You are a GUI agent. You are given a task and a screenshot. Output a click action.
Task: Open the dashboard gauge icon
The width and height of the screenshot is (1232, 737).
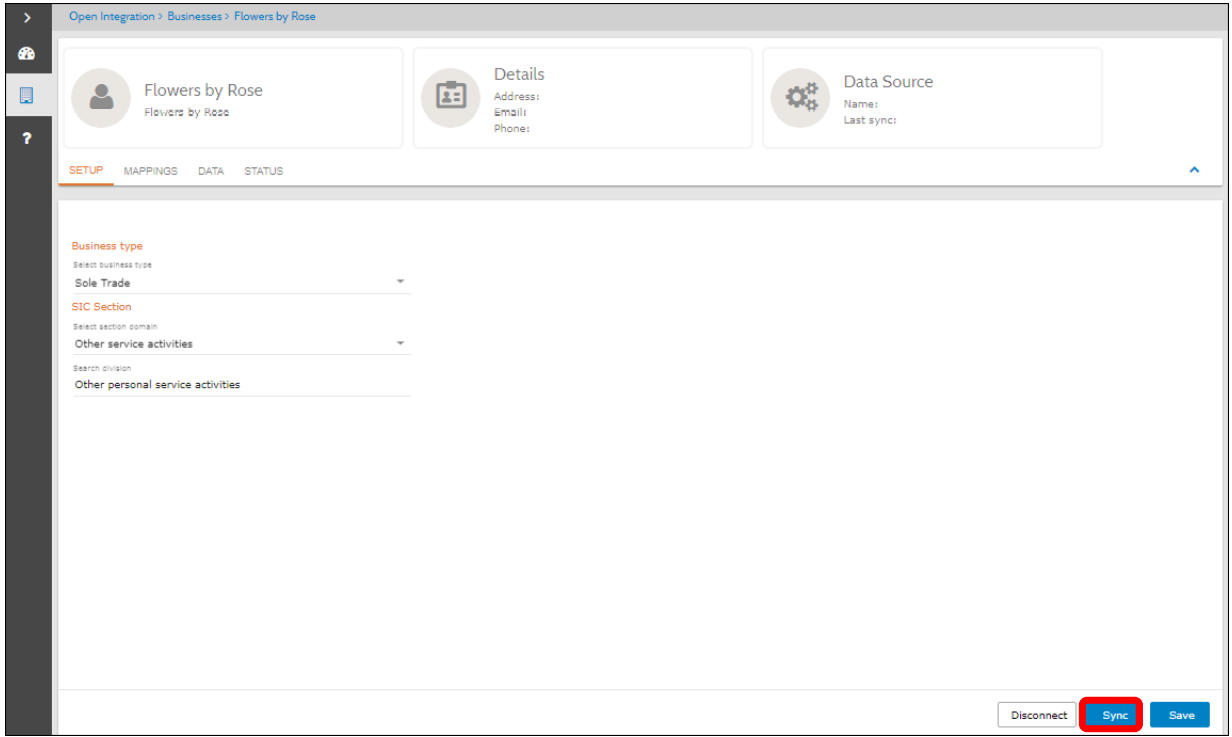[27, 54]
